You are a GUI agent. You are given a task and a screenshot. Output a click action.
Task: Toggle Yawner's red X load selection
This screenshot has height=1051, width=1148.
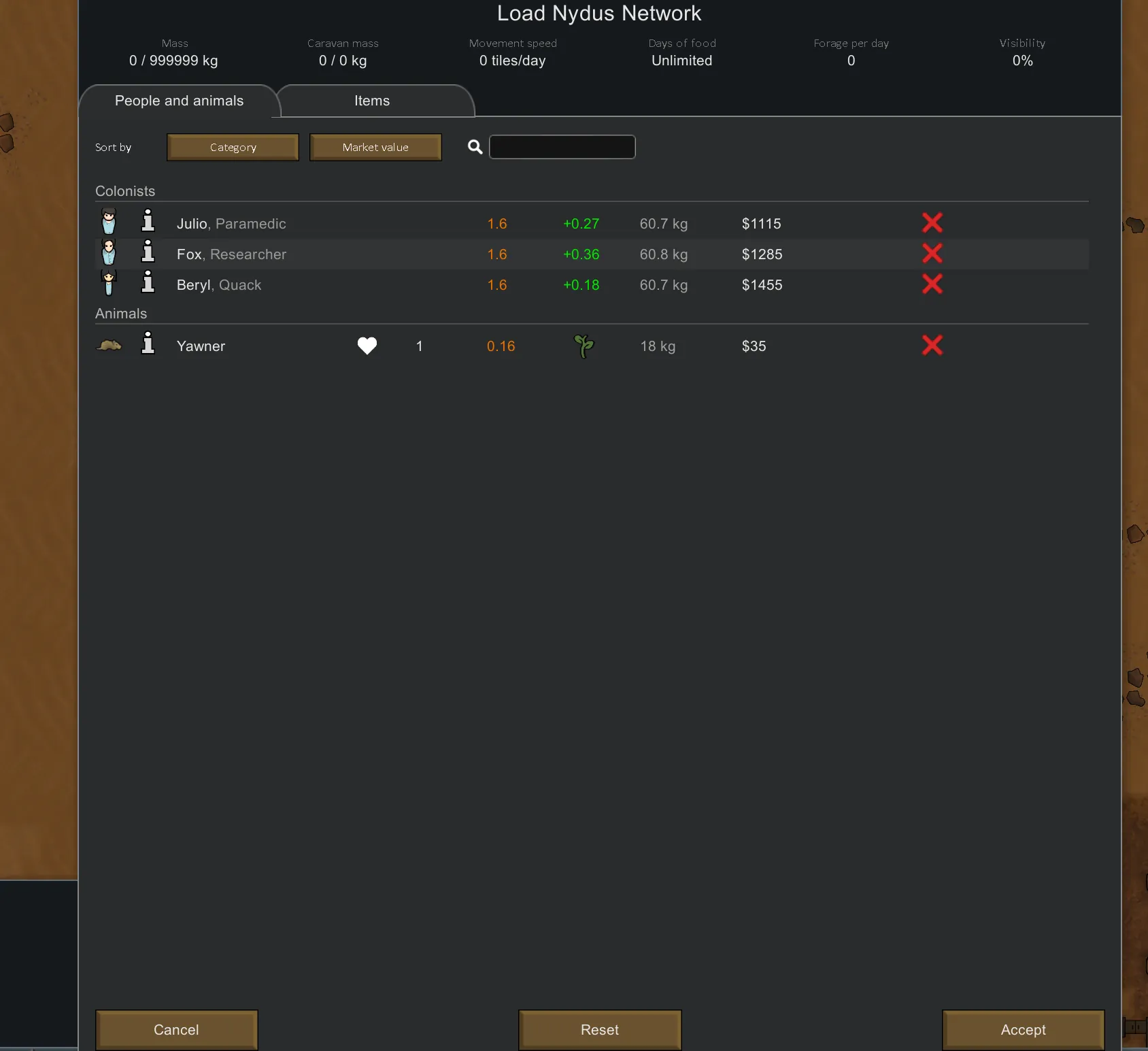coord(932,346)
